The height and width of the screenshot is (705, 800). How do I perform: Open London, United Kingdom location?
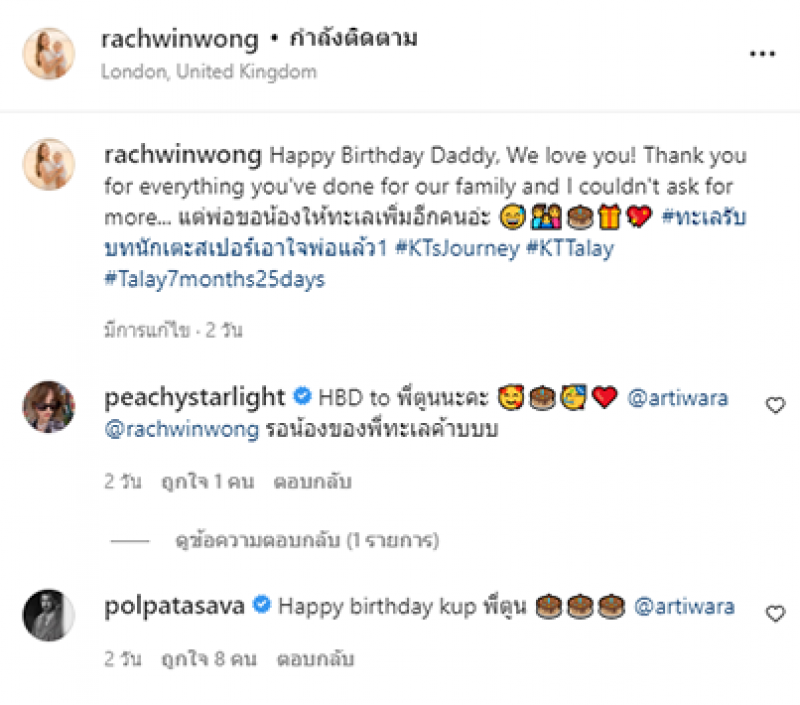coord(209,71)
